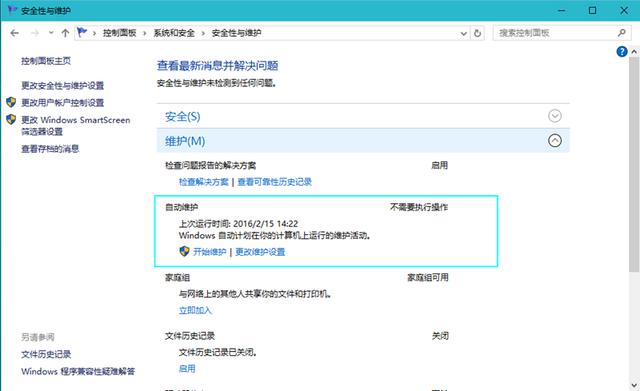Viewport: 640px width, 391px height.
Task: Select 安全性与维护 in the breadcrumb path
Action: point(236,33)
